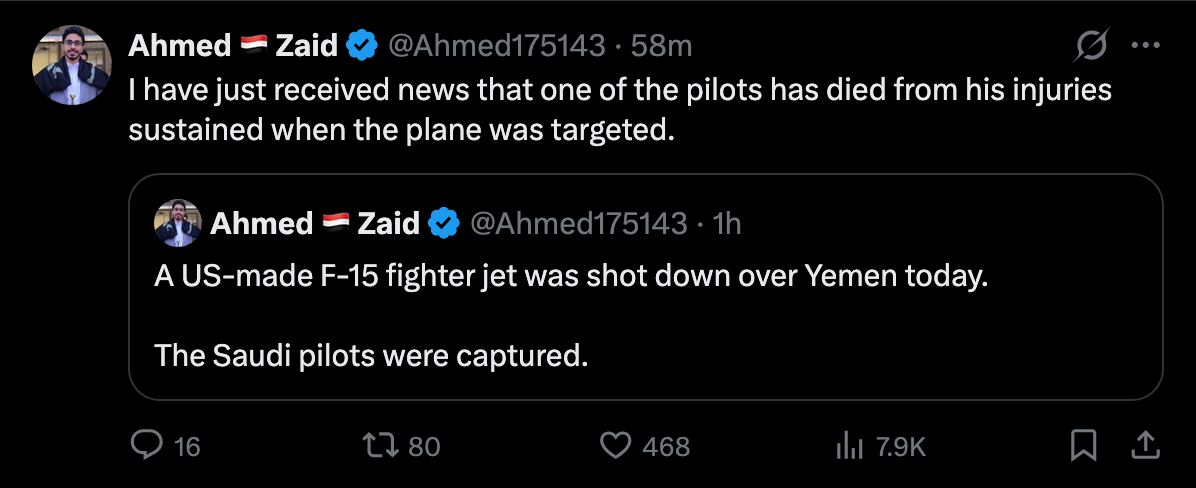Open the quoted tweet about the F-15 fighter jet

click(645, 287)
